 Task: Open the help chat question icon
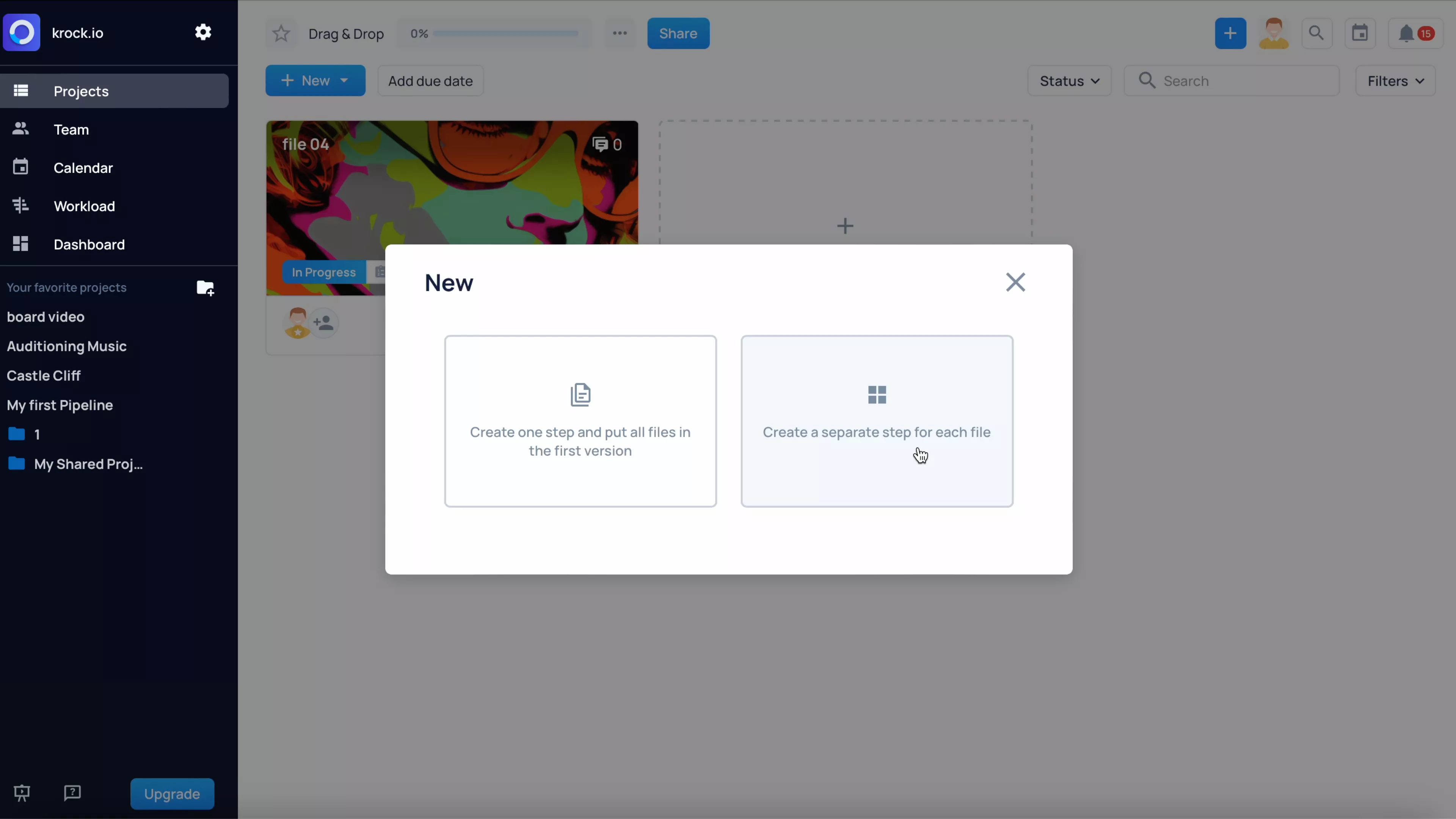(72, 793)
